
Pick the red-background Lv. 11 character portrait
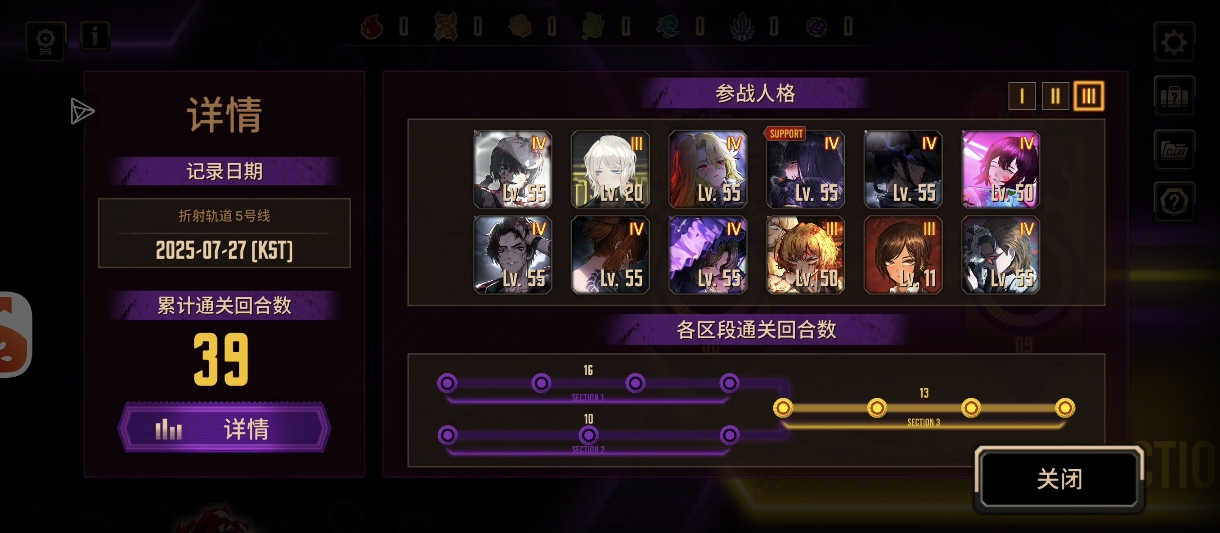coord(904,255)
